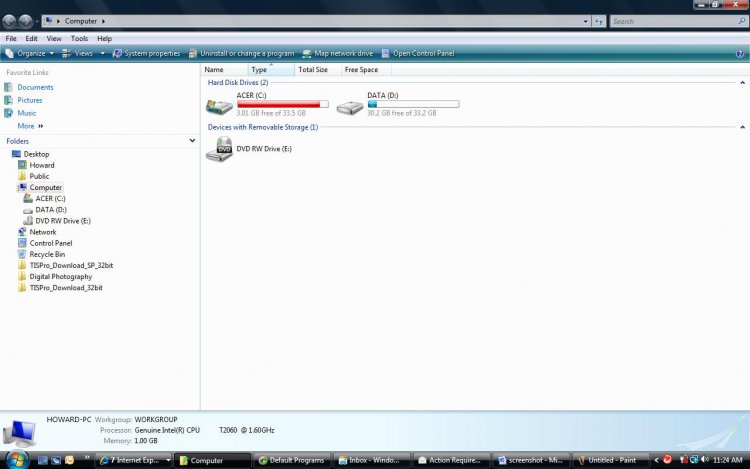Image resolution: width=750 pixels, height=469 pixels.
Task: Open the Tools menu
Action: [x=79, y=38]
